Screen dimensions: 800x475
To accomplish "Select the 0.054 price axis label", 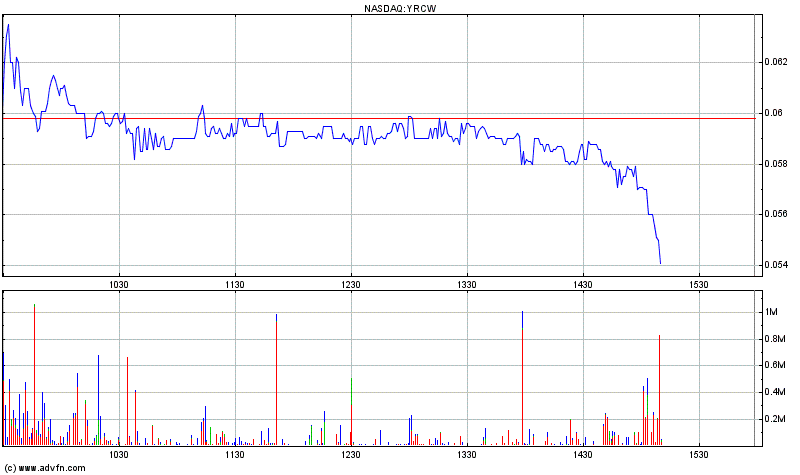I will click(776, 265).
